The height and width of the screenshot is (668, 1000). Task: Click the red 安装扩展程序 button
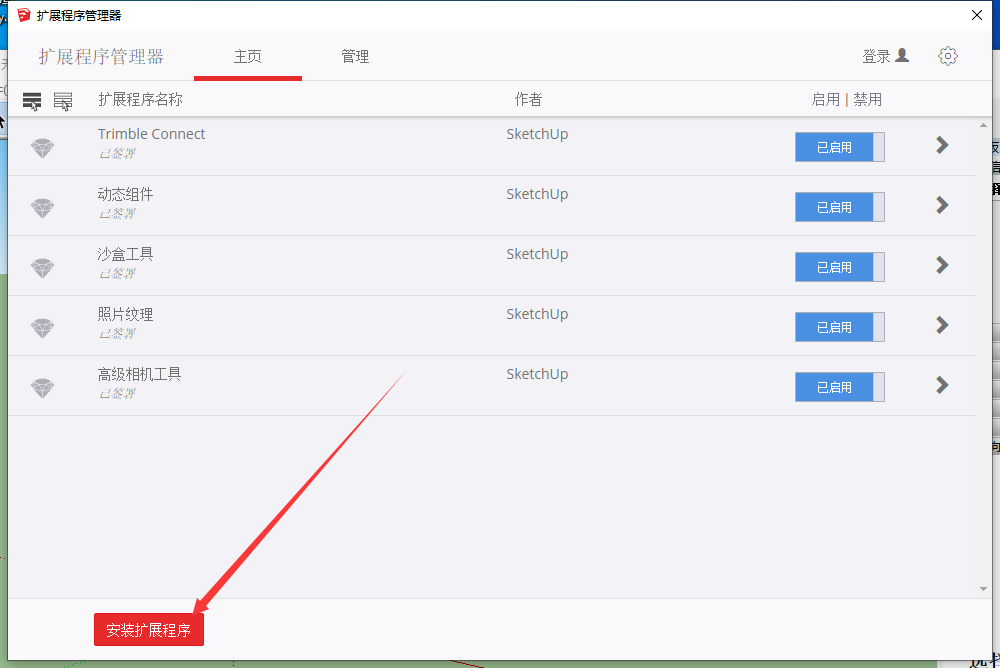[149, 630]
